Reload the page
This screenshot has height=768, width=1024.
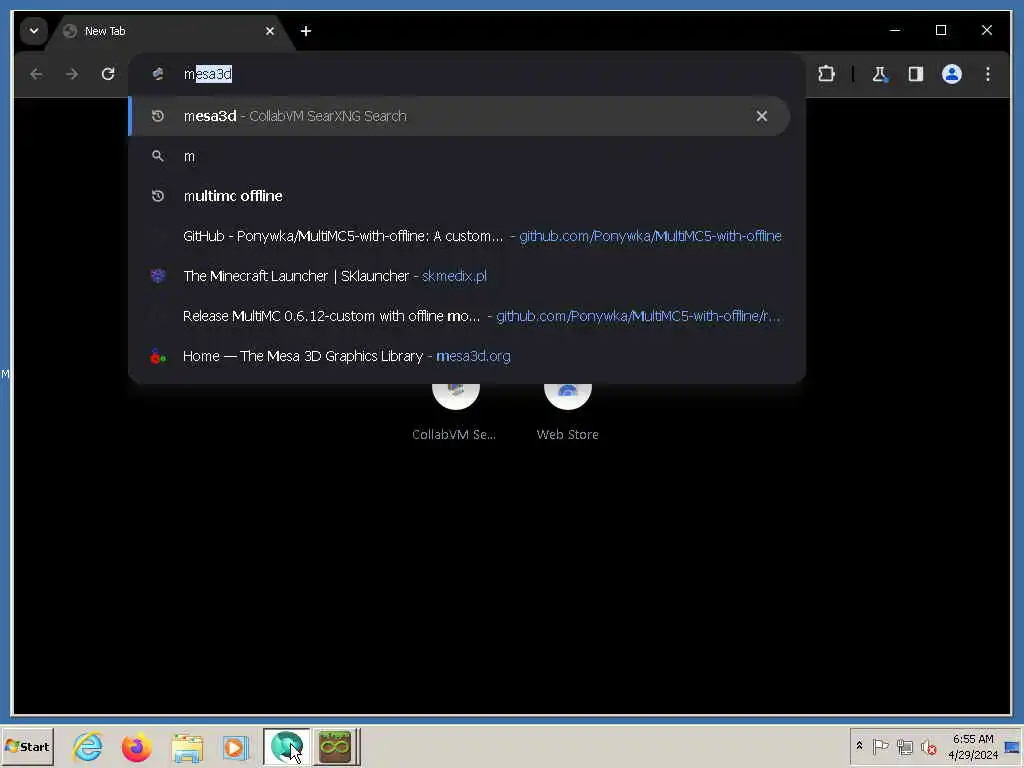pyautogui.click(x=108, y=74)
